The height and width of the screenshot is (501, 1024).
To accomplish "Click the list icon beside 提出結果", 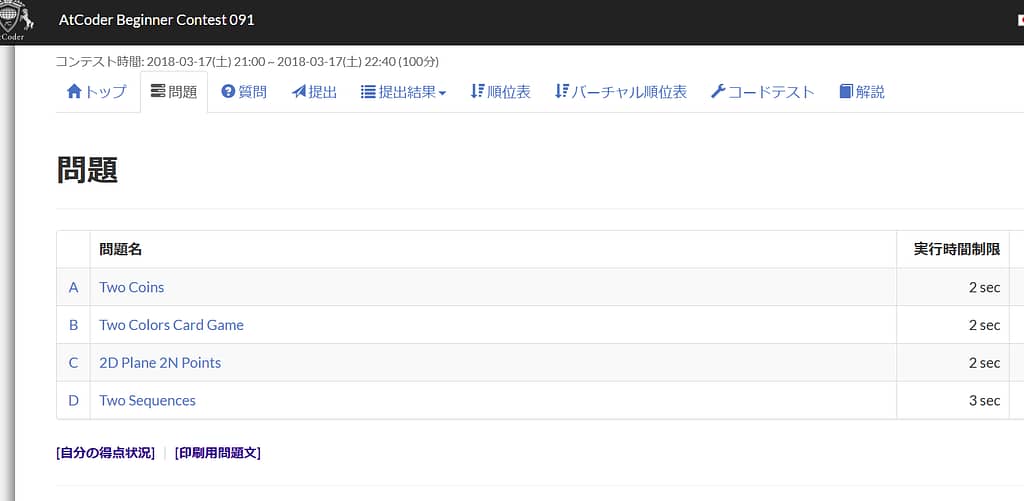I will (x=368, y=91).
